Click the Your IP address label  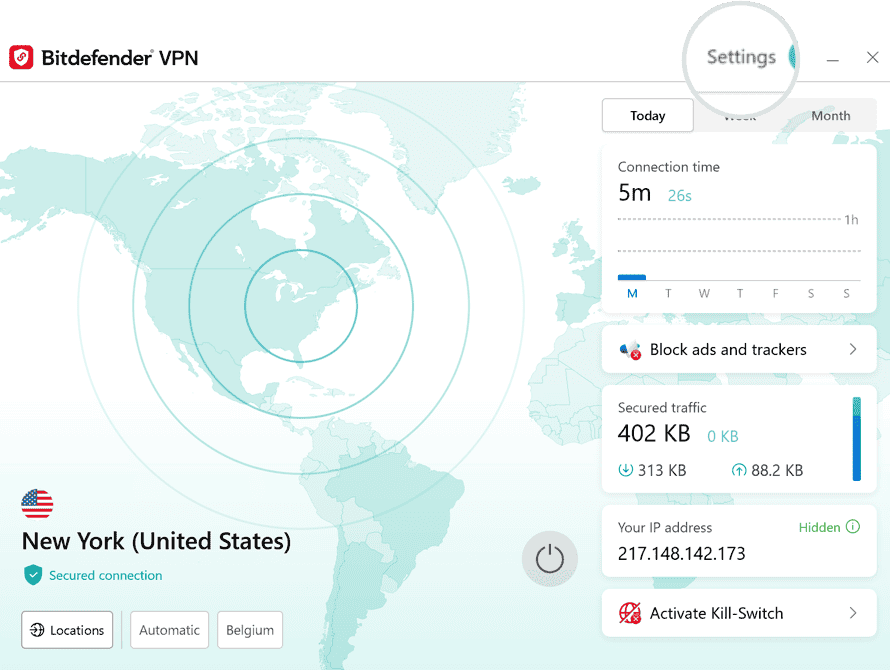click(x=665, y=527)
